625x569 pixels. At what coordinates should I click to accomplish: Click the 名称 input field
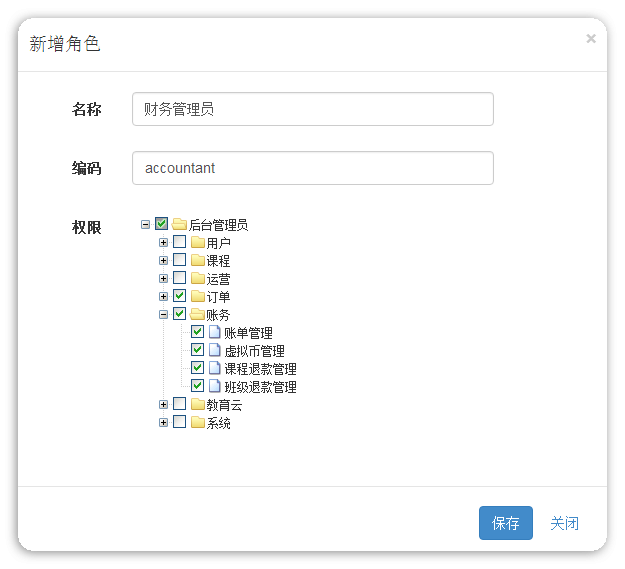pyautogui.click(x=313, y=109)
